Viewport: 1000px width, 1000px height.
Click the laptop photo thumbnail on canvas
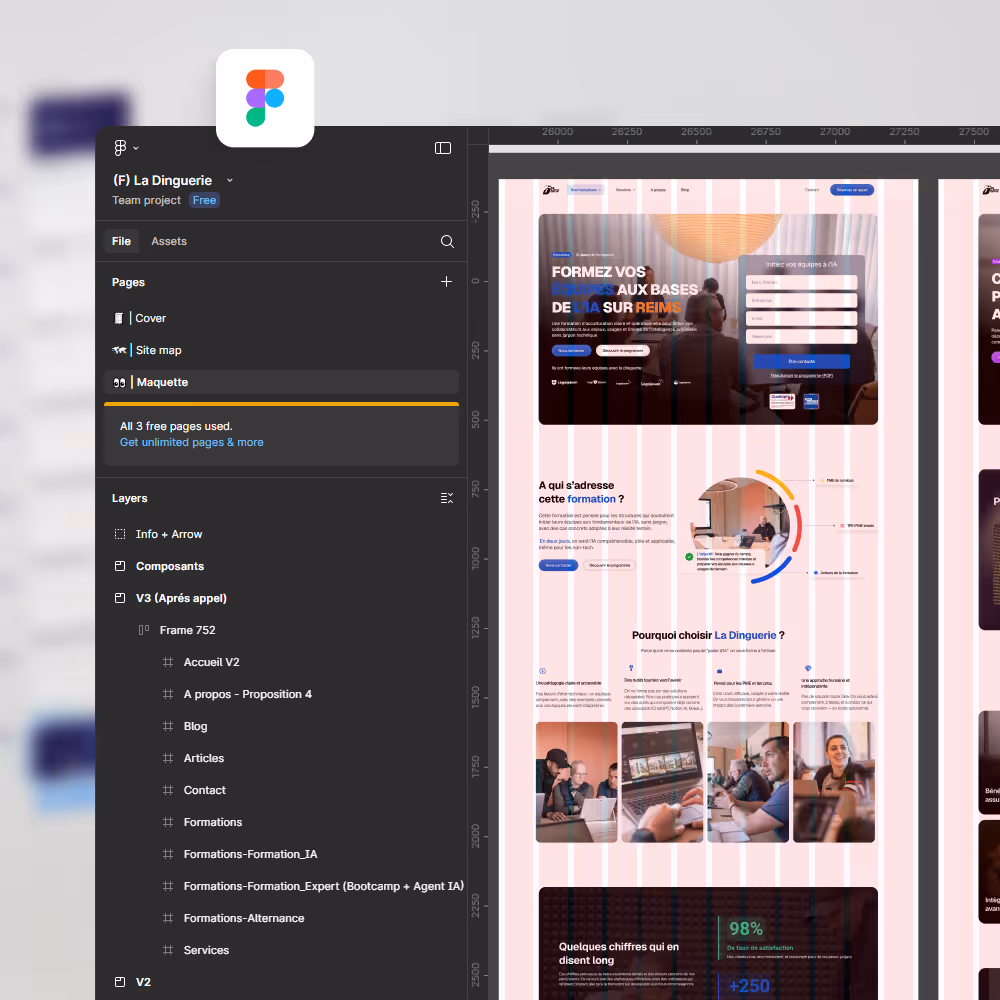(662, 782)
